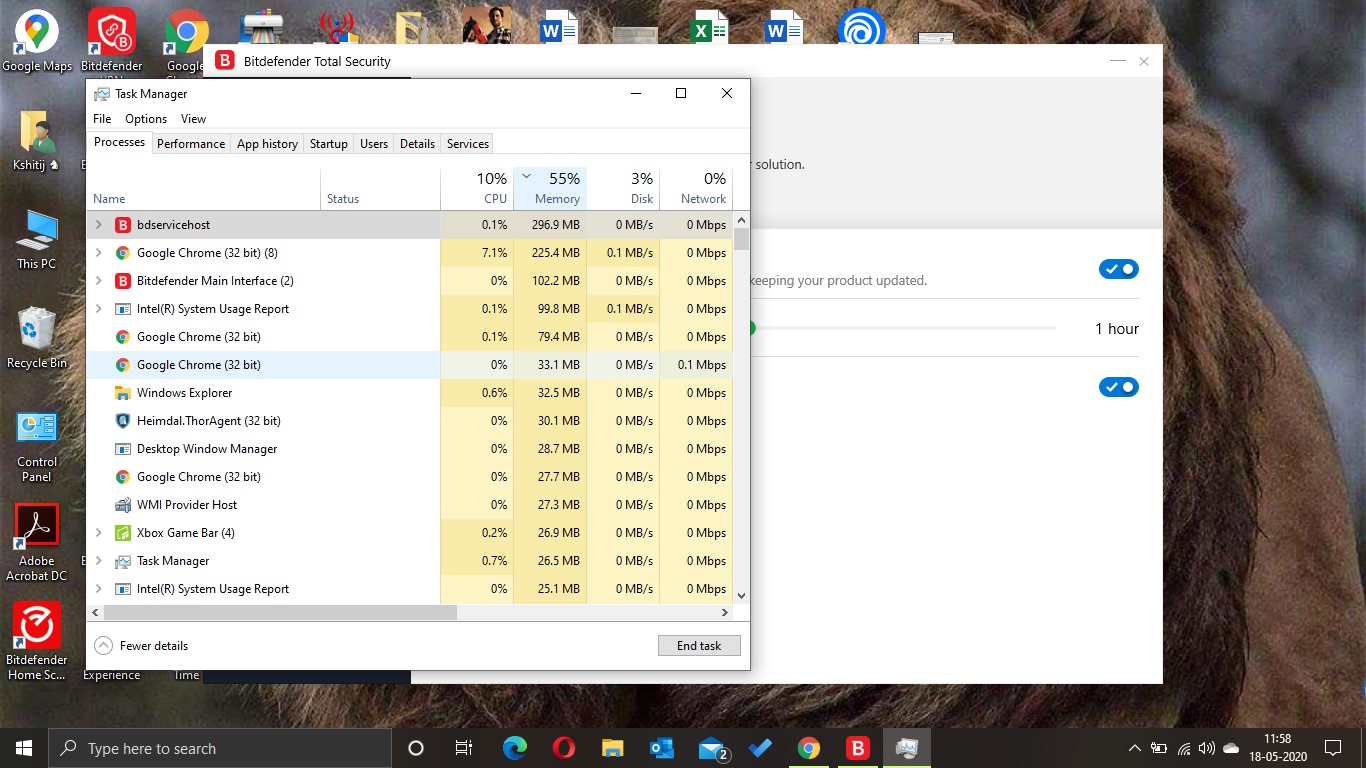1366x768 pixels.
Task: Switch to the Performance tab
Action: [191, 144]
